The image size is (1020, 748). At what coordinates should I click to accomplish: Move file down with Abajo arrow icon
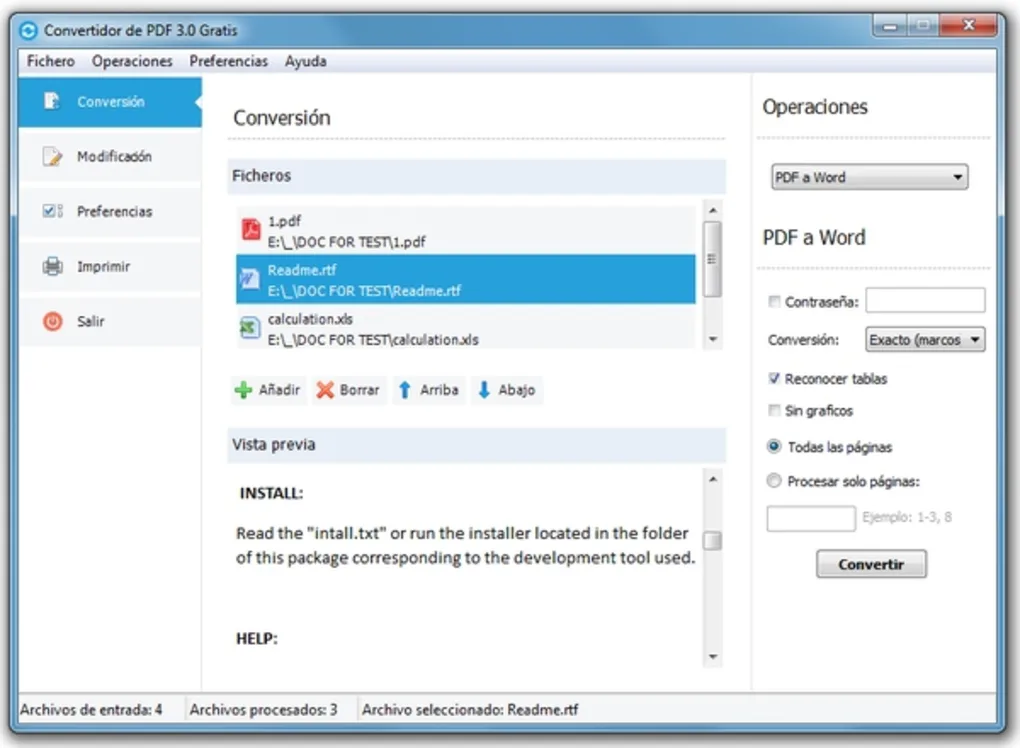click(x=483, y=390)
